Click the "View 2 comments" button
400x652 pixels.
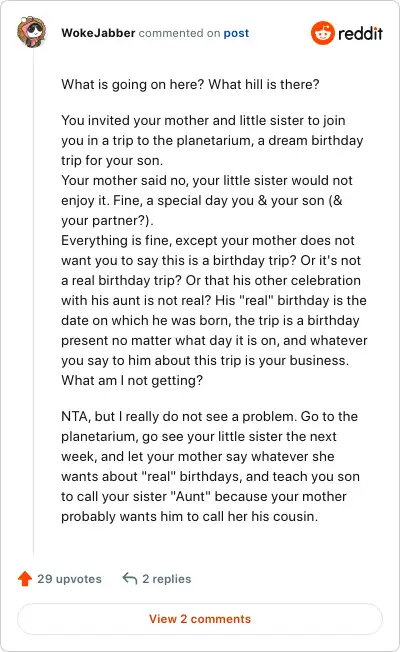pyautogui.click(x=200, y=619)
